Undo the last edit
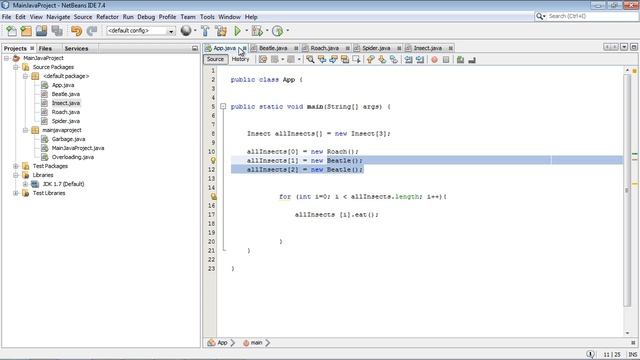 (x=76, y=31)
